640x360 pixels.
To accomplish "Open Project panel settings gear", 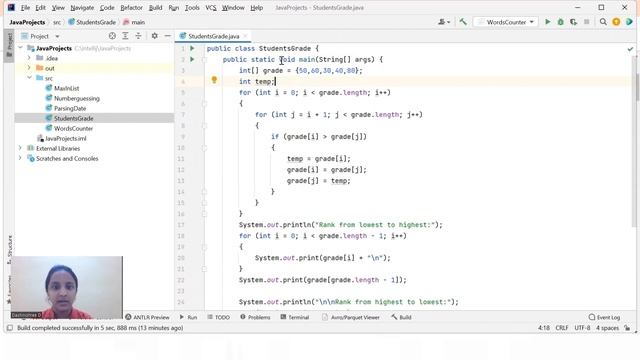I will (x=154, y=36).
